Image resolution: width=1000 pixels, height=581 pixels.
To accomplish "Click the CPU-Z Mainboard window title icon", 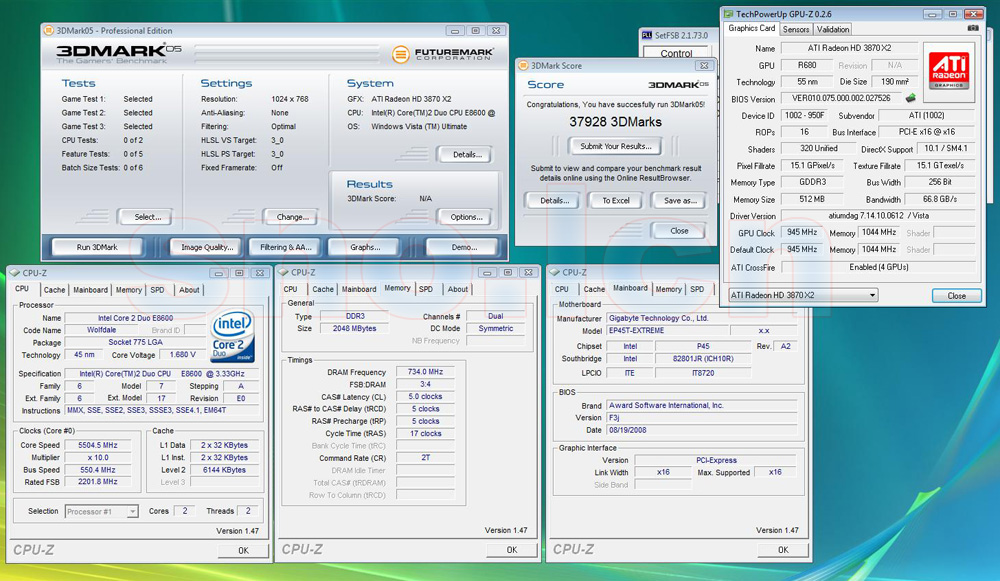I will click(x=554, y=272).
